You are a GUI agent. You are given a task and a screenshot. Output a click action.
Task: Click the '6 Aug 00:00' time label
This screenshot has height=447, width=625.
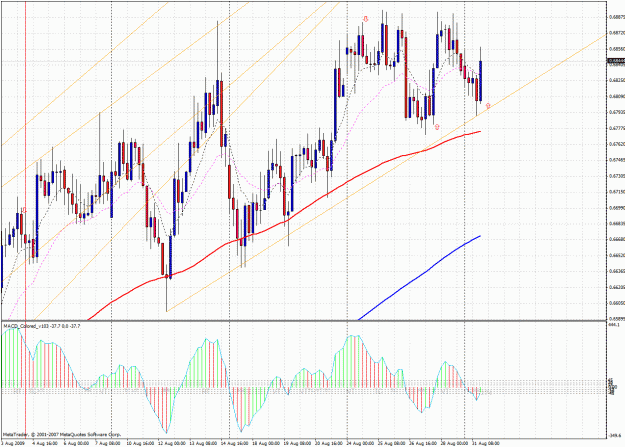pyautogui.click(x=76, y=443)
